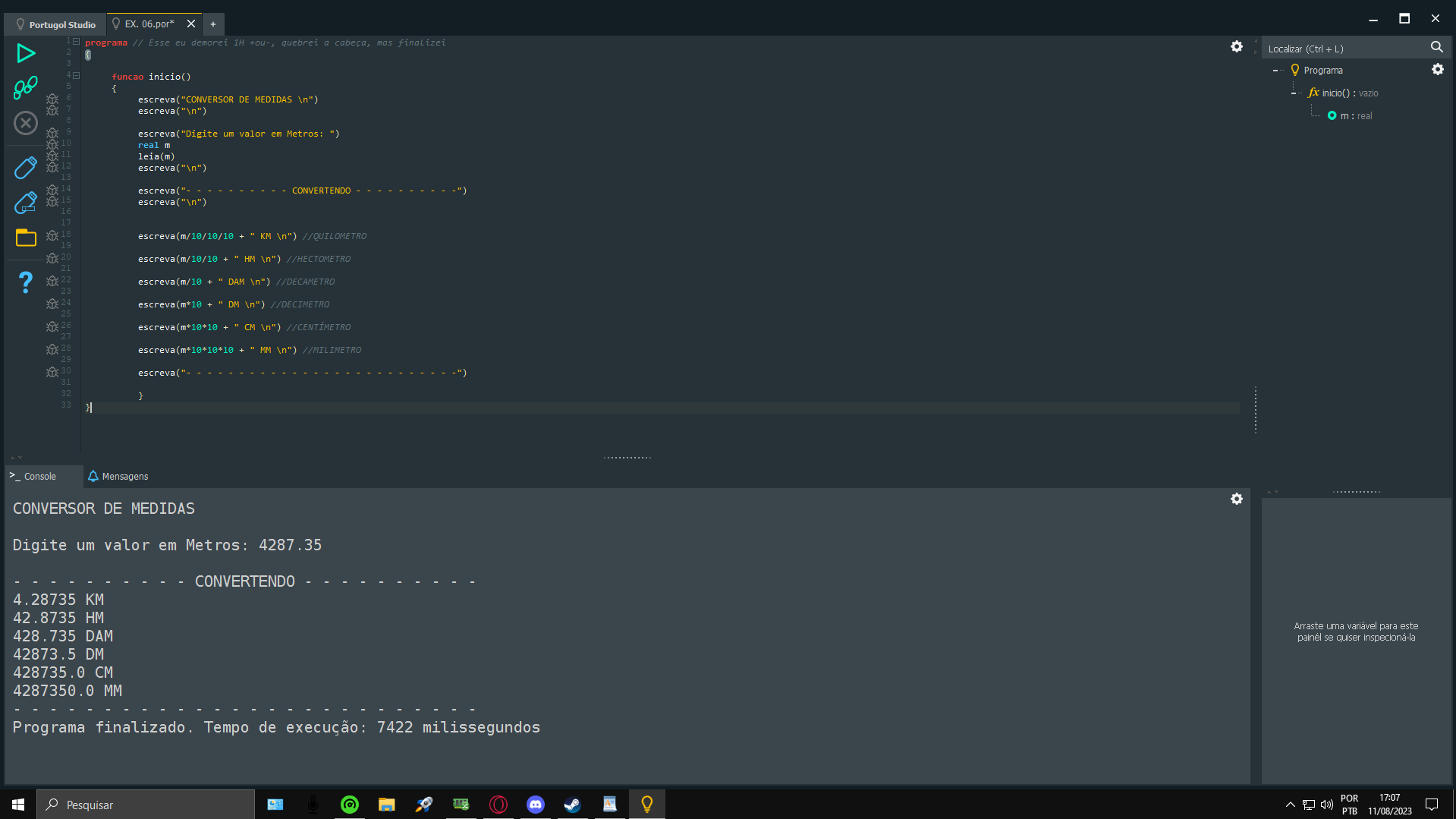Toggle breakpoint bug on line 28
The width and height of the screenshot is (1456, 819).
click(52, 350)
